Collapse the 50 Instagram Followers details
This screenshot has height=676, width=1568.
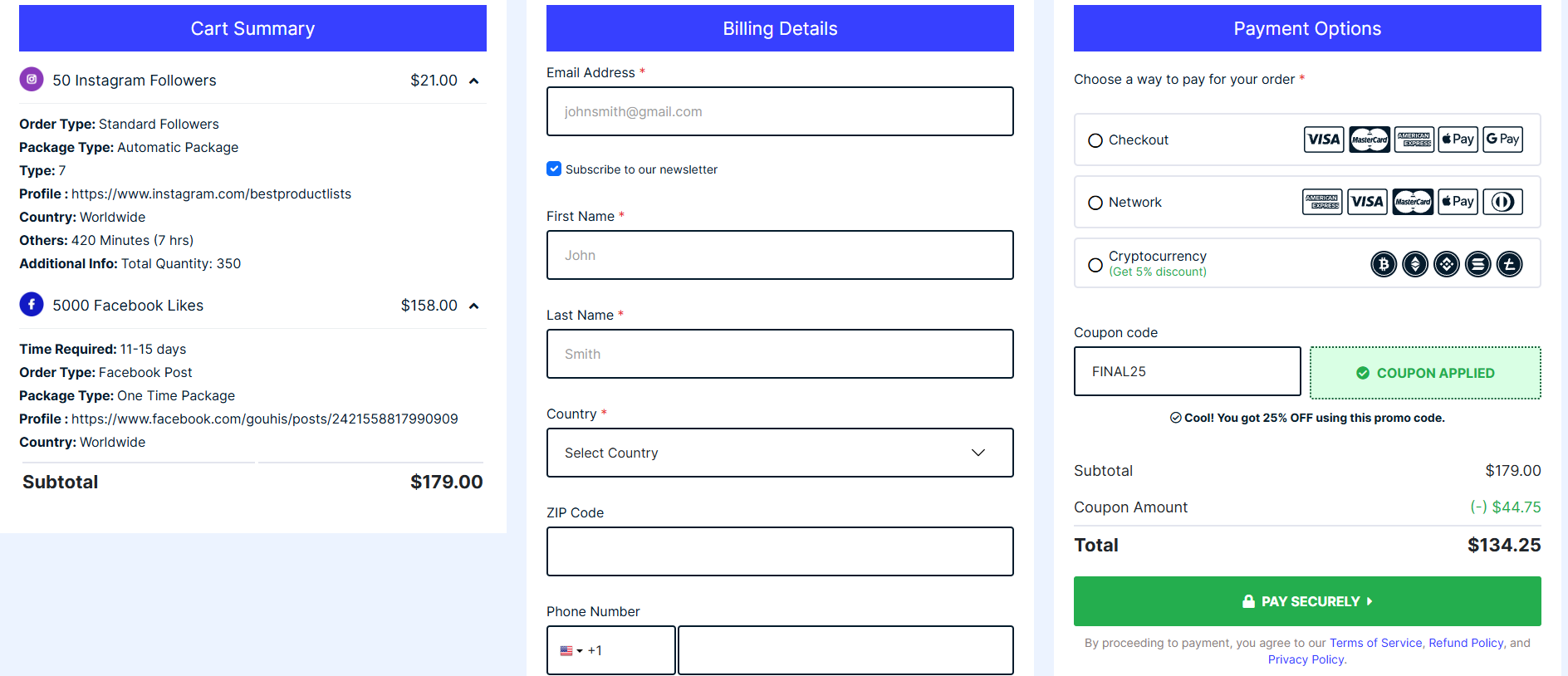pyautogui.click(x=474, y=81)
